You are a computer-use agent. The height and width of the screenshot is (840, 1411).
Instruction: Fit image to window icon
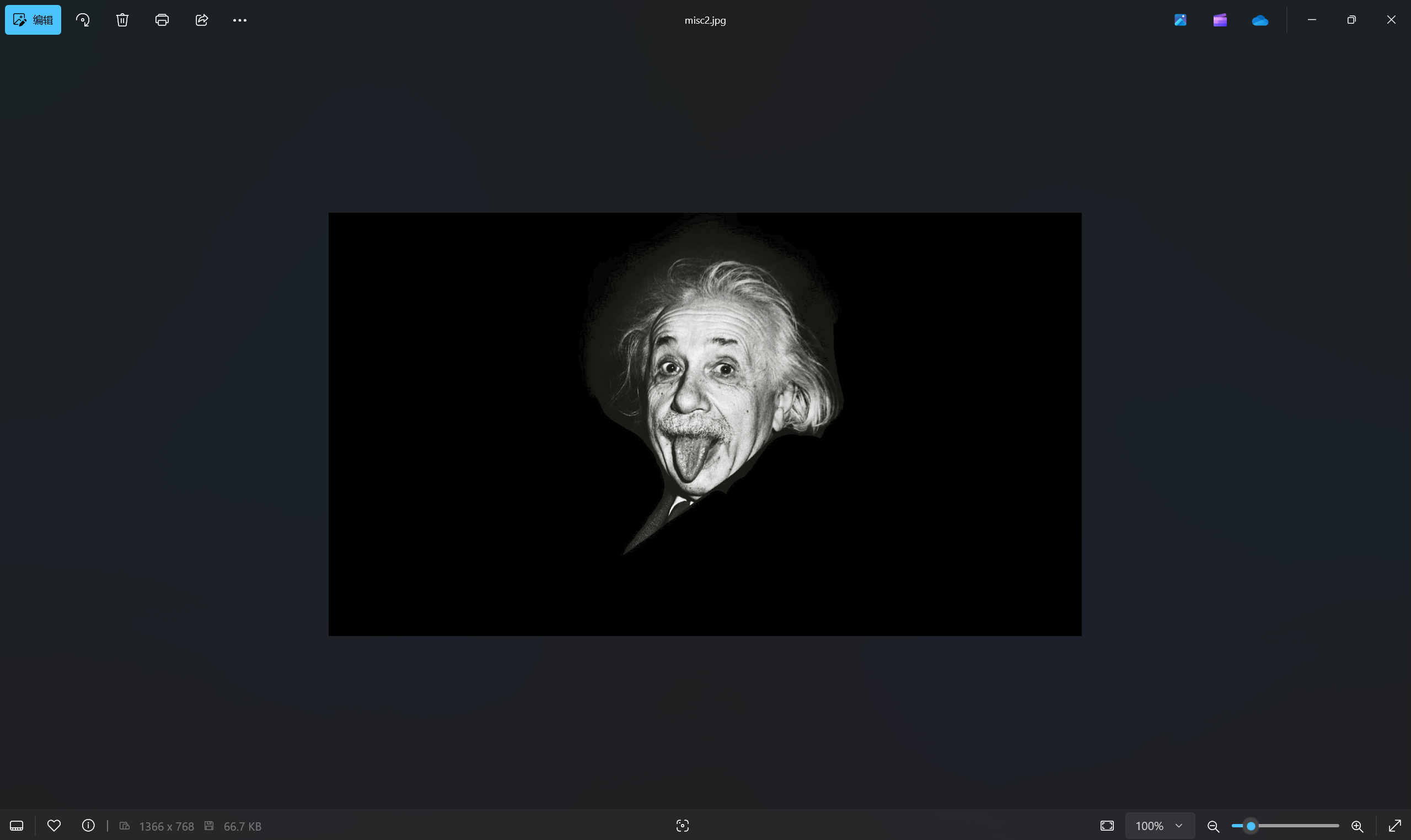coord(1107,826)
